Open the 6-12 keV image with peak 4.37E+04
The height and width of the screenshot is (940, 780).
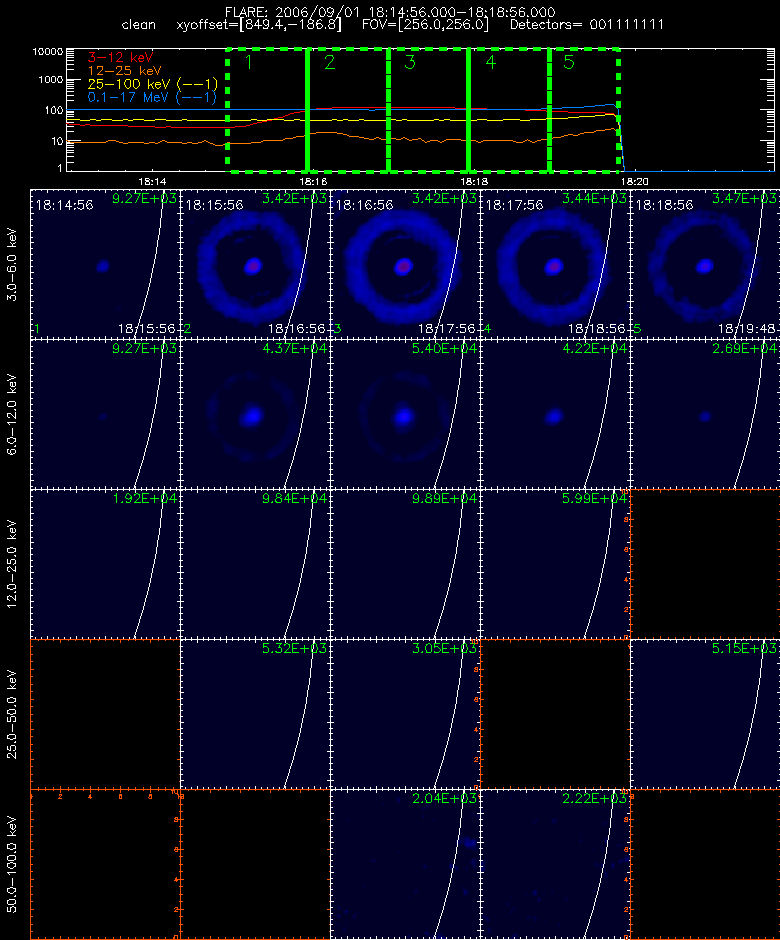point(255,414)
